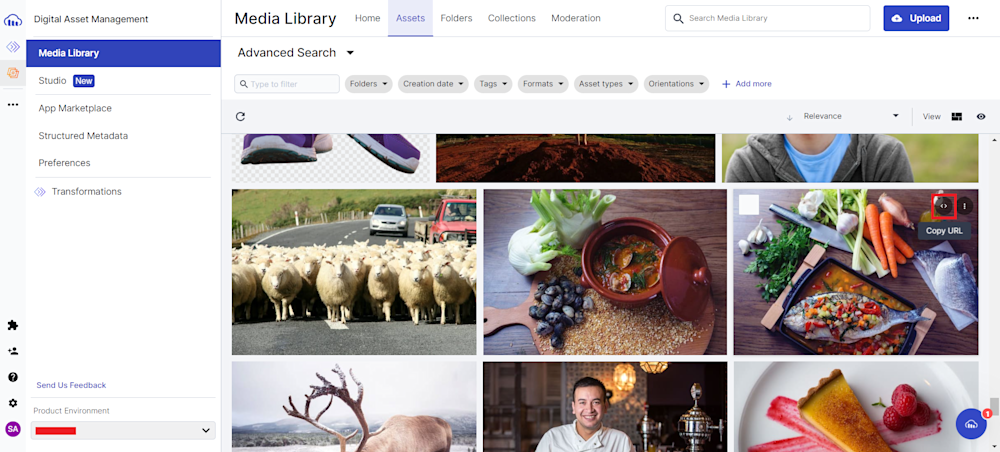
Task: Open the clam stew pot thumbnail
Action: (605, 272)
